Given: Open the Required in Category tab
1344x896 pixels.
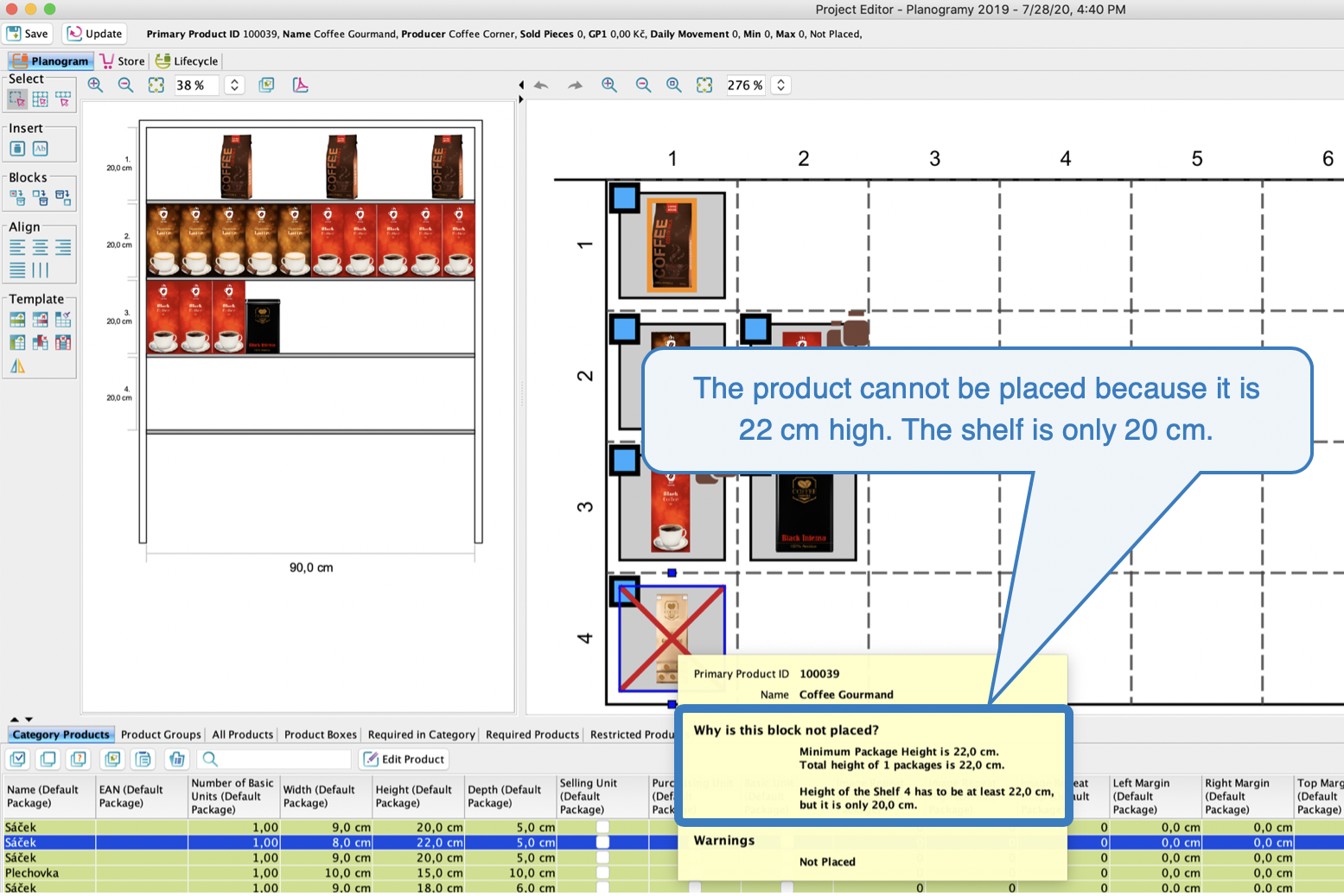Looking at the screenshot, I should click(422, 734).
